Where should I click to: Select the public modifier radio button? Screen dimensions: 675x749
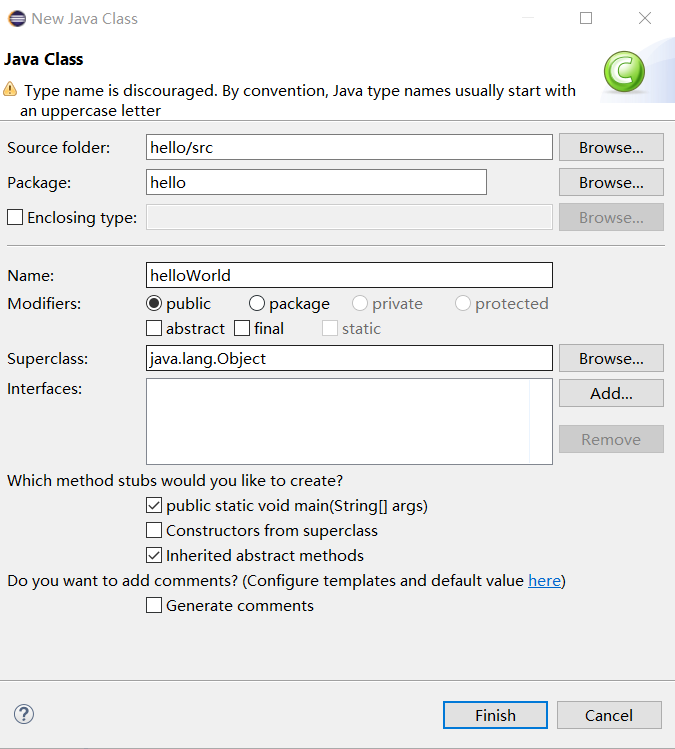pos(154,303)
